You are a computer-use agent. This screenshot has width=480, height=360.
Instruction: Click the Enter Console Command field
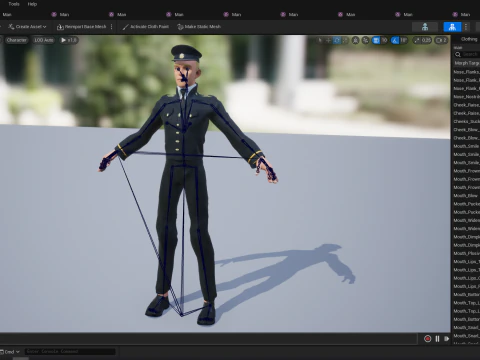70,351
